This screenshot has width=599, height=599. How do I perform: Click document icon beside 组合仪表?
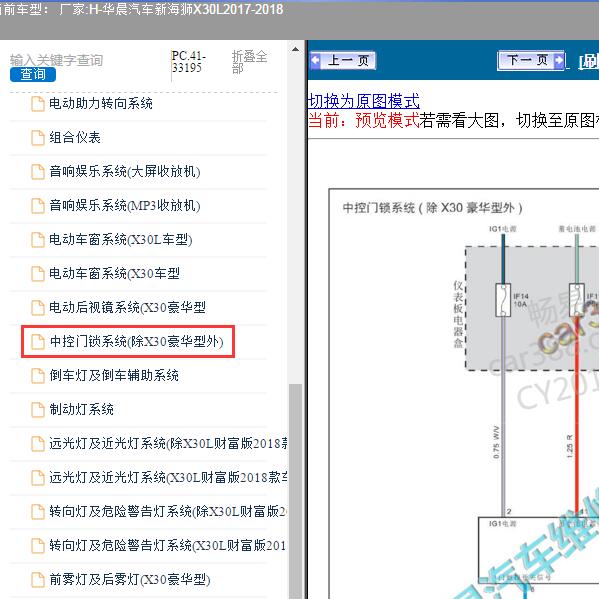pyautogui.click(x=37, y=138)
